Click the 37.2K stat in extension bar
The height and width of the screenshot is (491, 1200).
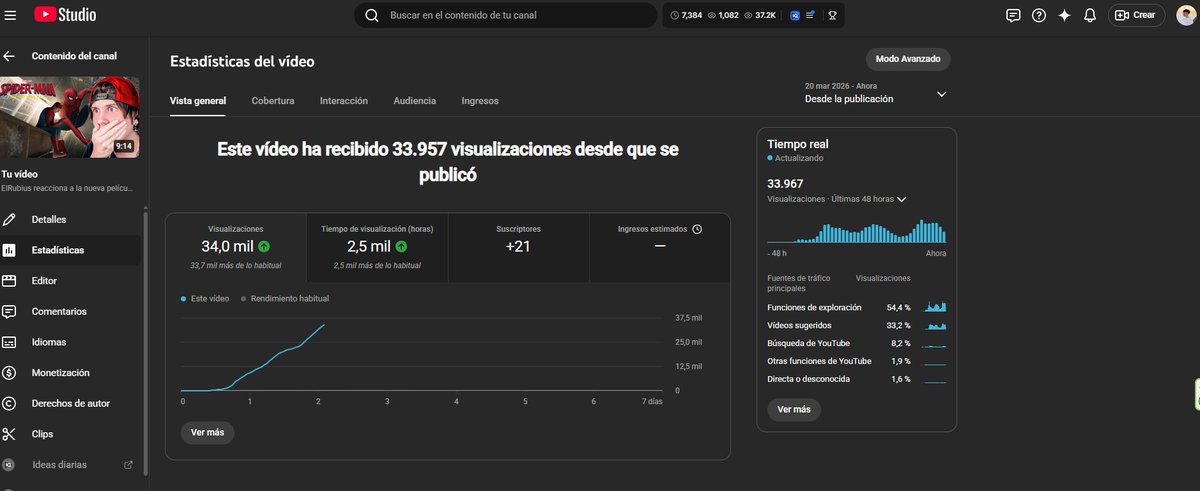(x=760, y=15)
